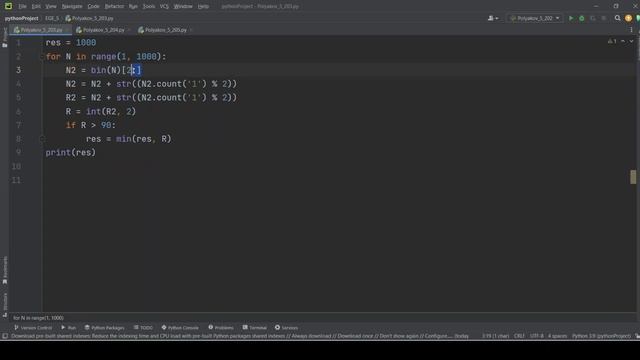Go to previous highlighted error arrow
Image resolution: width=640 pixels, height=360 pixels.
point(623,41)
